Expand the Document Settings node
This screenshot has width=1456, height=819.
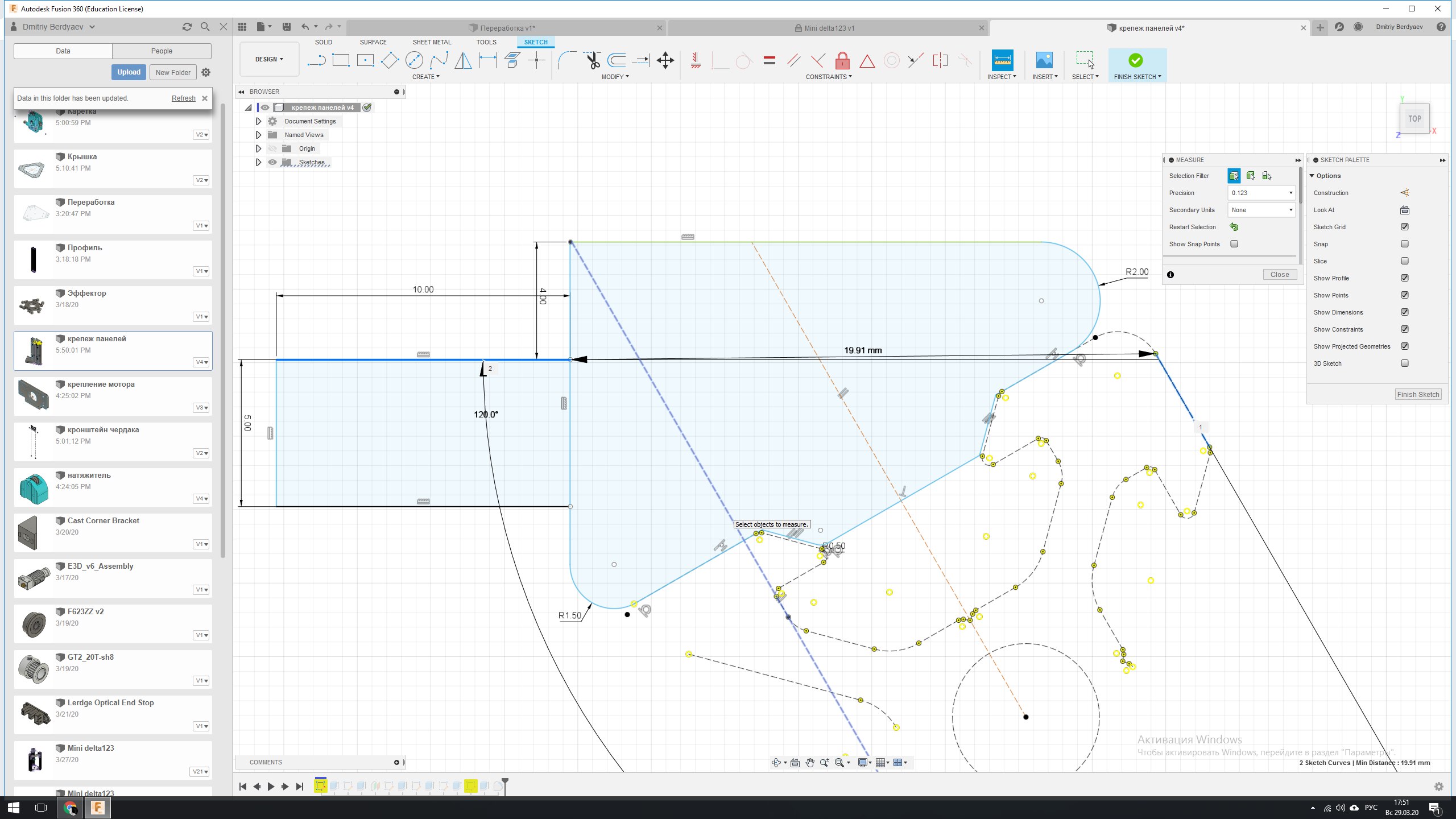tap(258, 121)
